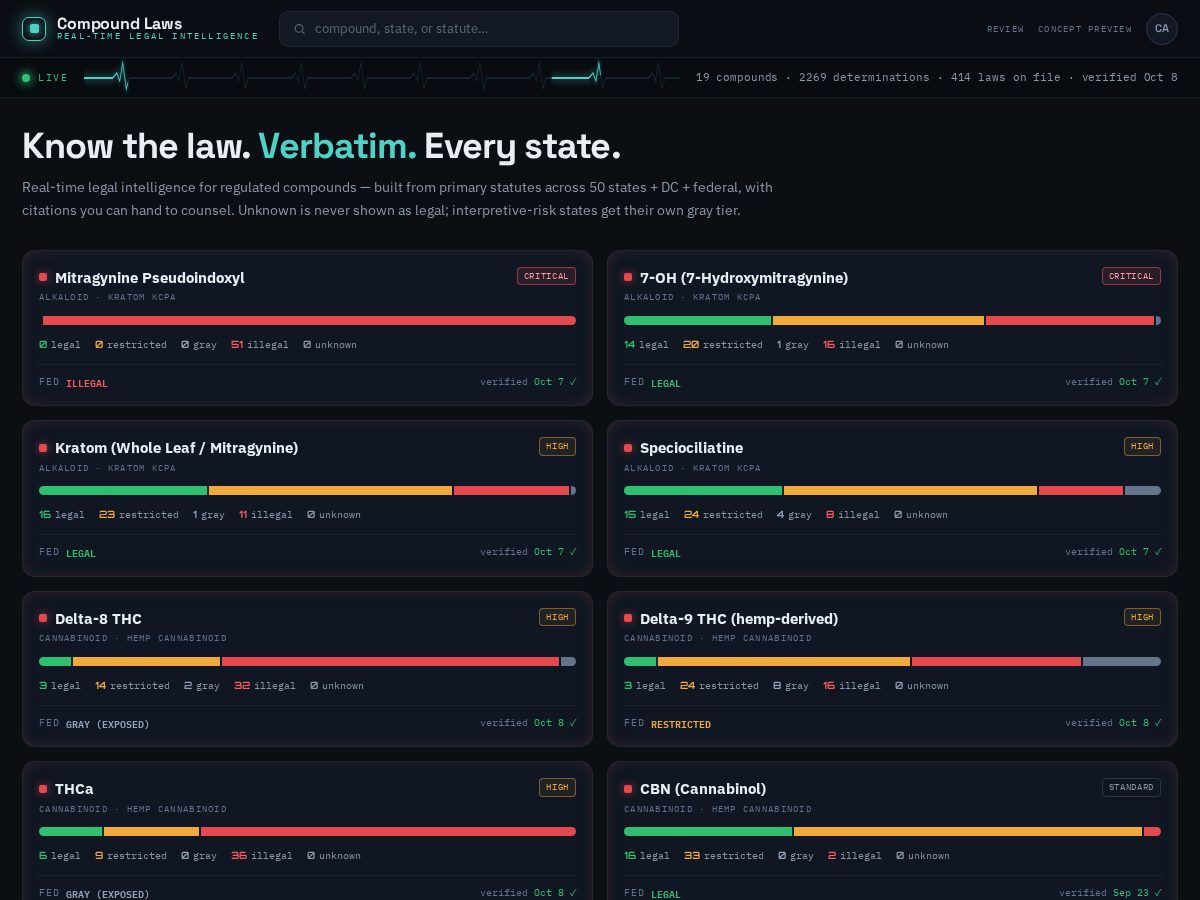Open the CONCEPT PREVIEW nav link

(1085, 29)
